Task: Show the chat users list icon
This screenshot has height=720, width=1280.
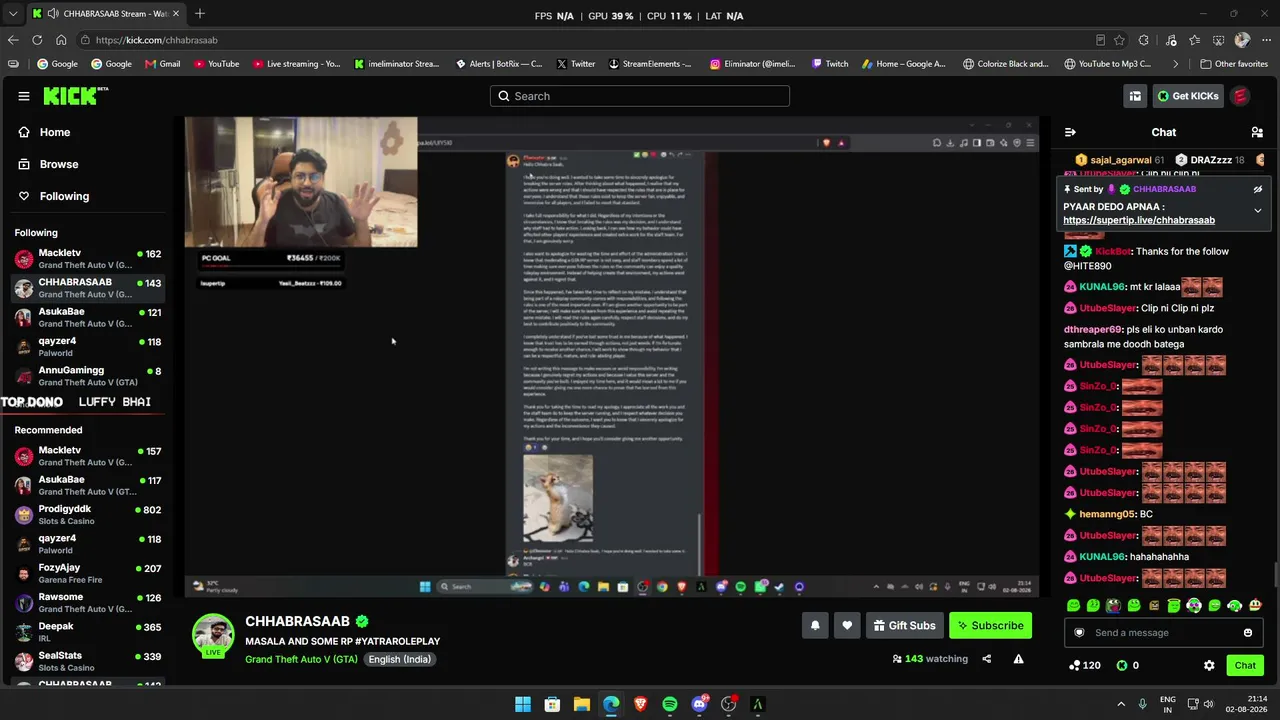Action: 1257,132
